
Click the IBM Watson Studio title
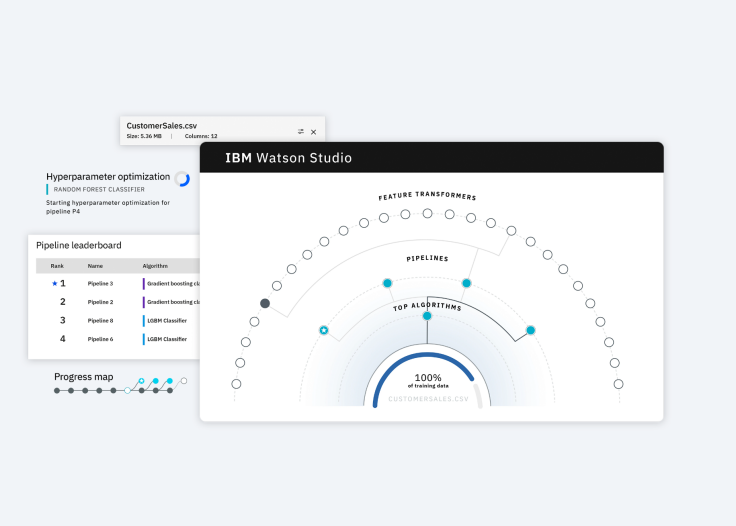tap(288, 158)
